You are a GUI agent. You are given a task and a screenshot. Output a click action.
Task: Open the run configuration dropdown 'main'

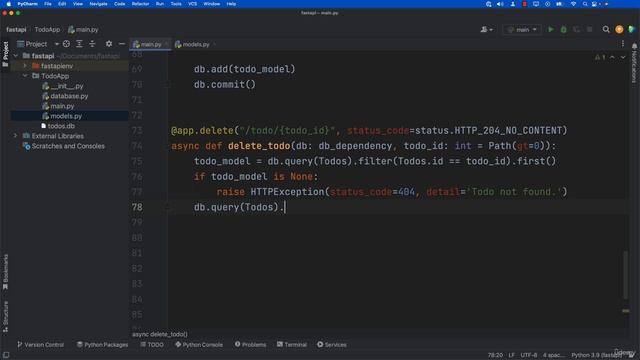522,29
